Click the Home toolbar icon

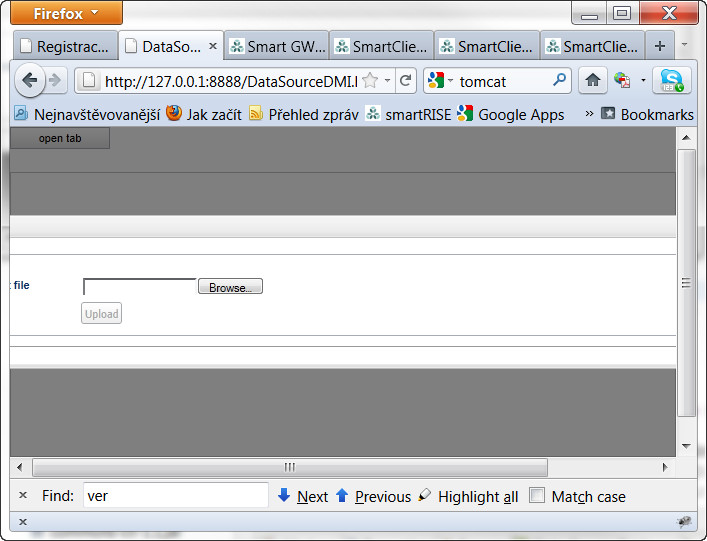click(x=593, y=81)
